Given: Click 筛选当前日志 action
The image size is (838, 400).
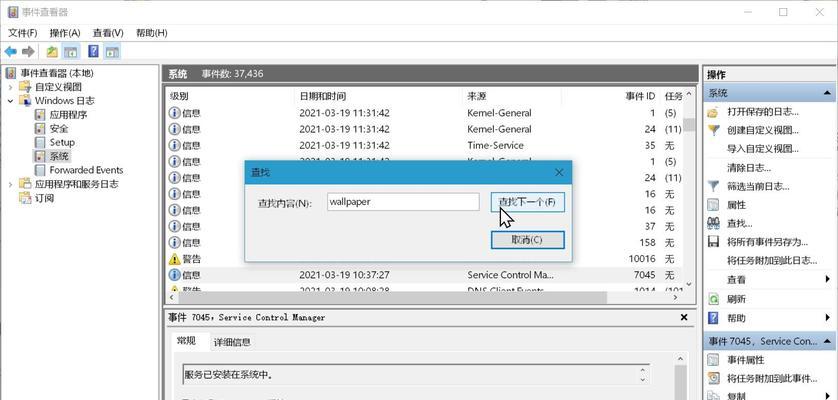Looking at the screenshot, I should [758, 187].
